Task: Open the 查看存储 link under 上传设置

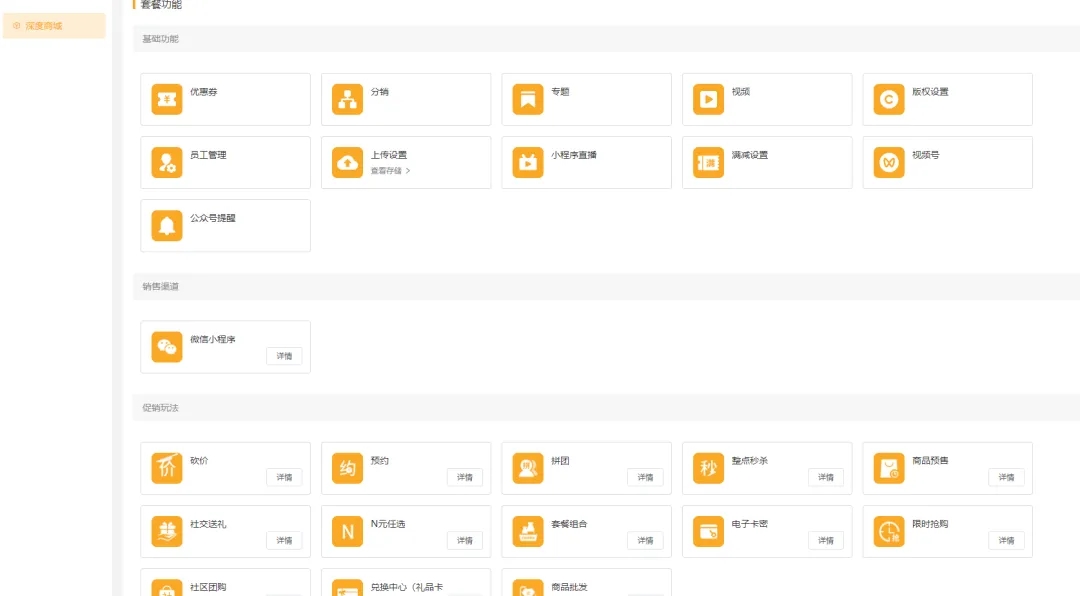Action: pos(390,171)
